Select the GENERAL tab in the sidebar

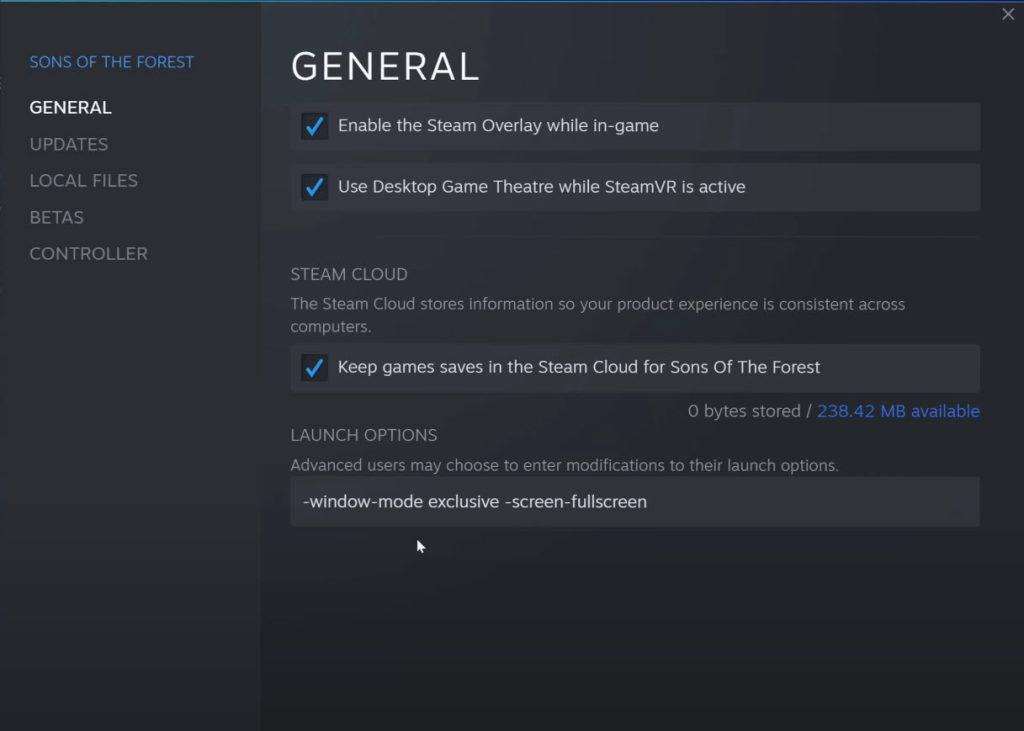[x=70, y=107]
